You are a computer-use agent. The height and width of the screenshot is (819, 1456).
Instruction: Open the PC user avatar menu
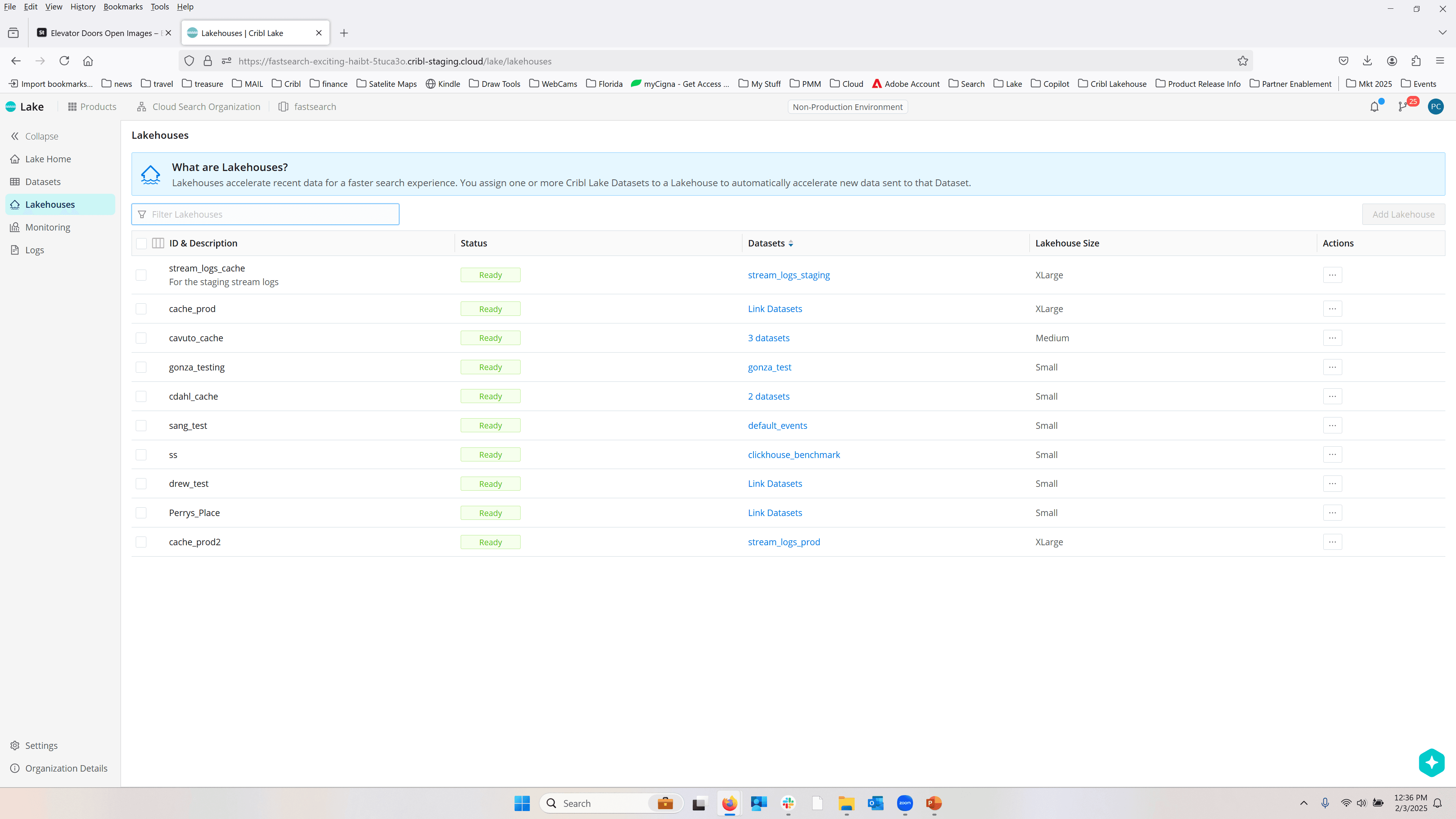[1436, 107]
